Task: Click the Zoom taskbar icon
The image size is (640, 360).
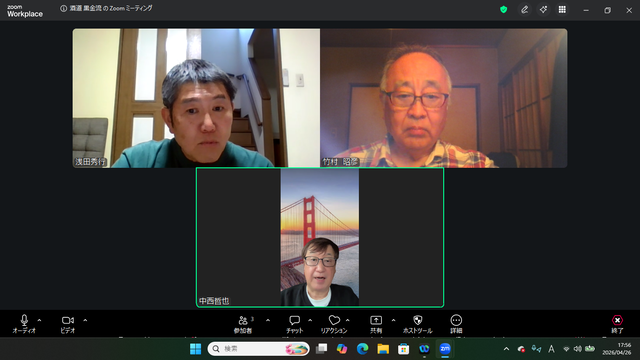Action: click(x=445, y=349)
